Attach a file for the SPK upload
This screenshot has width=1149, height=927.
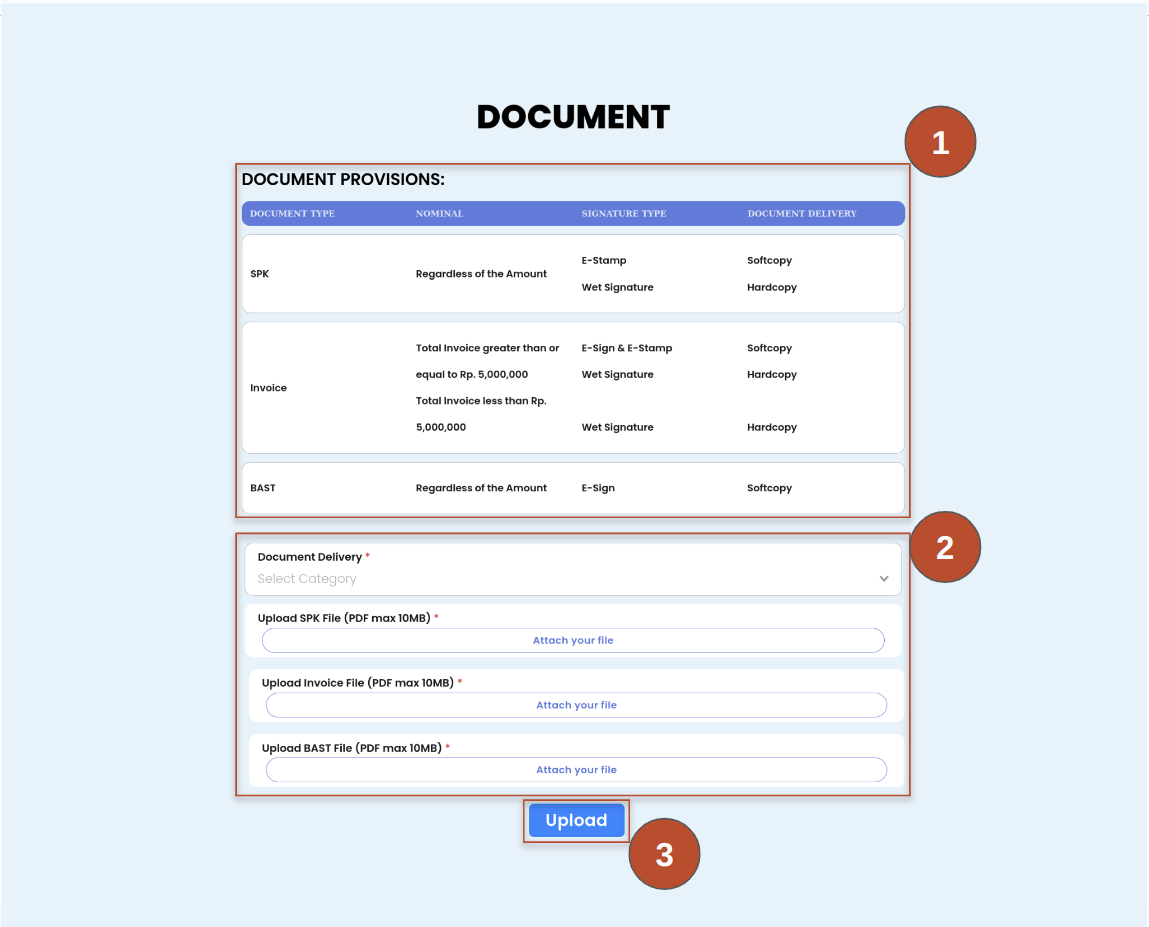[573, 640]
